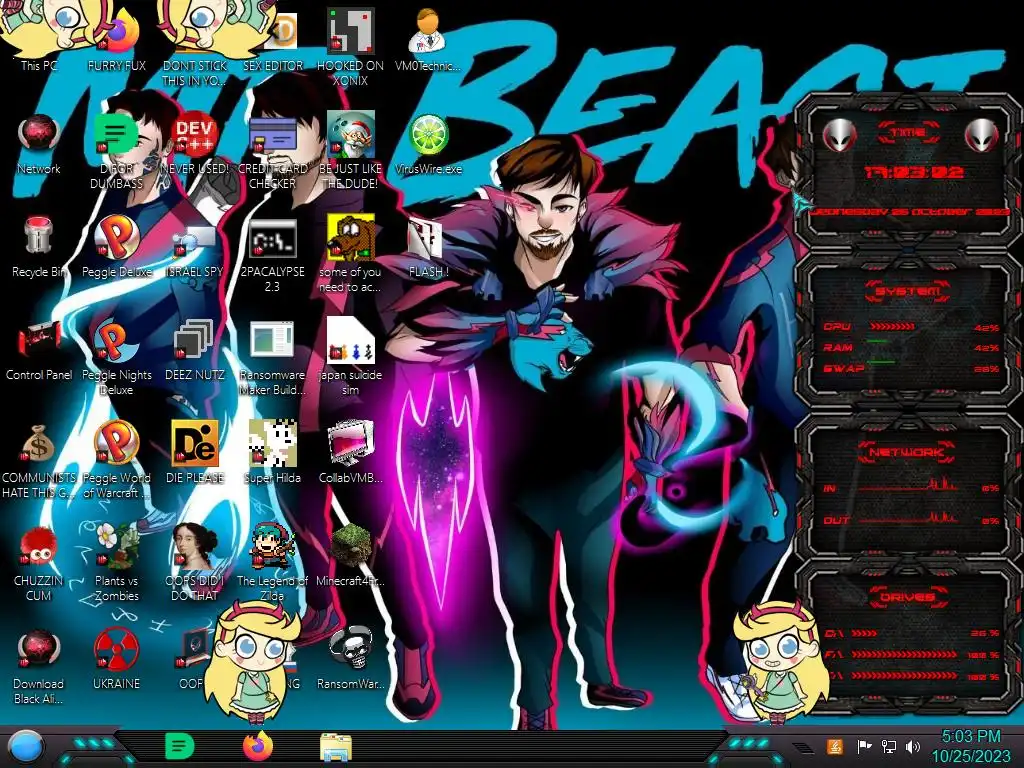Click the RAM usage bar in SYSTEM widget
The width and height of the screenshot is (1024, 768).
(878, 341)
